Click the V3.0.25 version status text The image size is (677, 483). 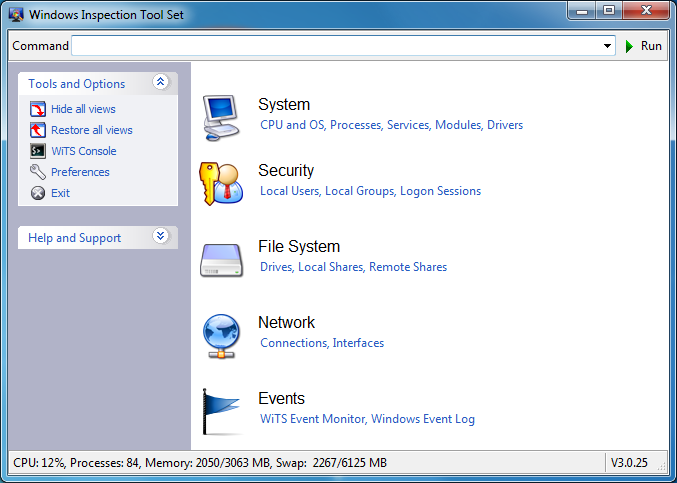tap(629, 463)
